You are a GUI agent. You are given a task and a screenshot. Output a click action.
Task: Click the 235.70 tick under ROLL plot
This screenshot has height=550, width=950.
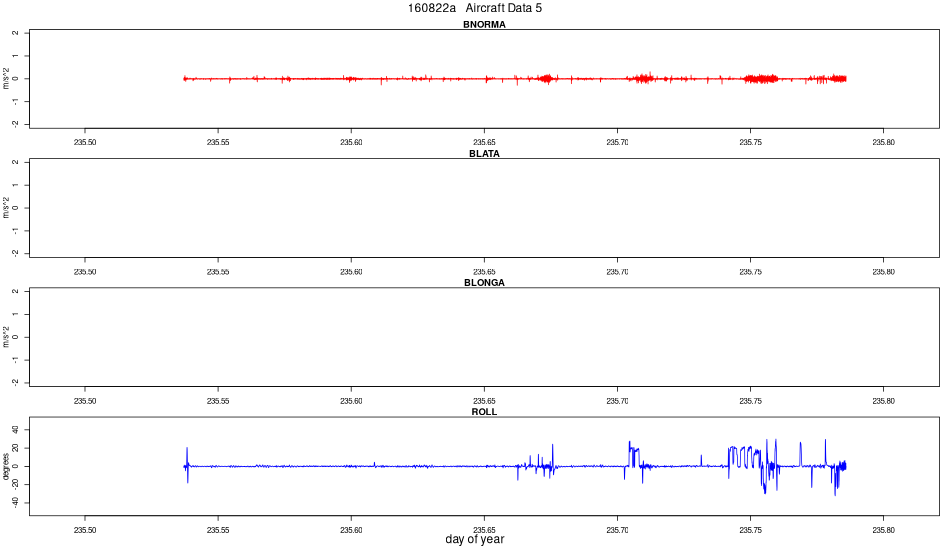(x=617, y=530)
